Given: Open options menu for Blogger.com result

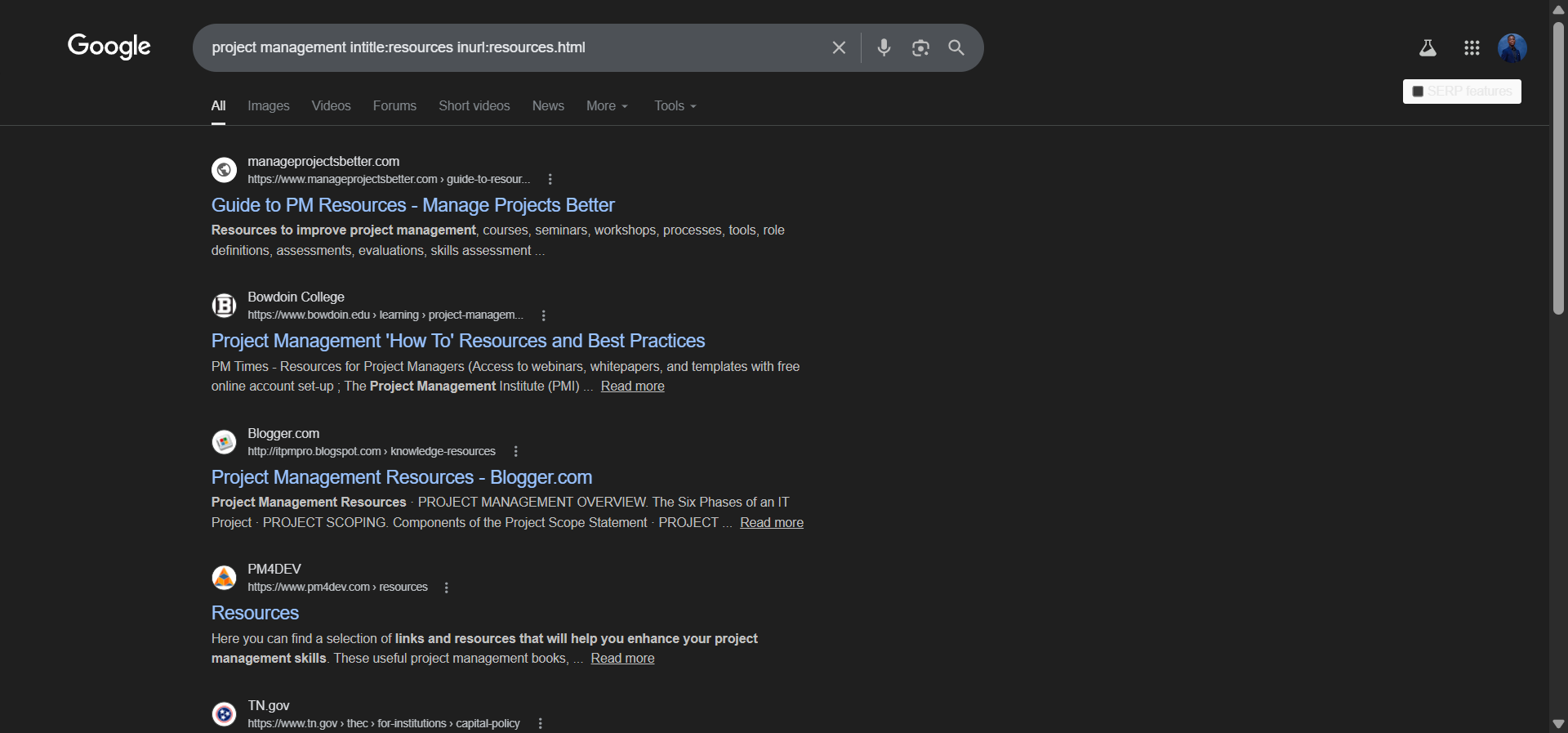Looking at the screenshot, I should 515,451.
